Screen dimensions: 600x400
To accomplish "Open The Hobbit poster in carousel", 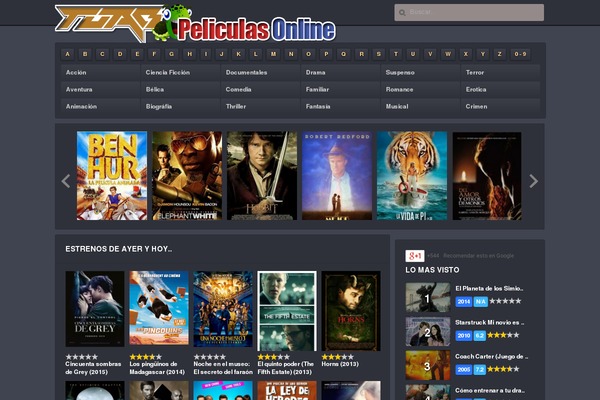I will point(262,176).
